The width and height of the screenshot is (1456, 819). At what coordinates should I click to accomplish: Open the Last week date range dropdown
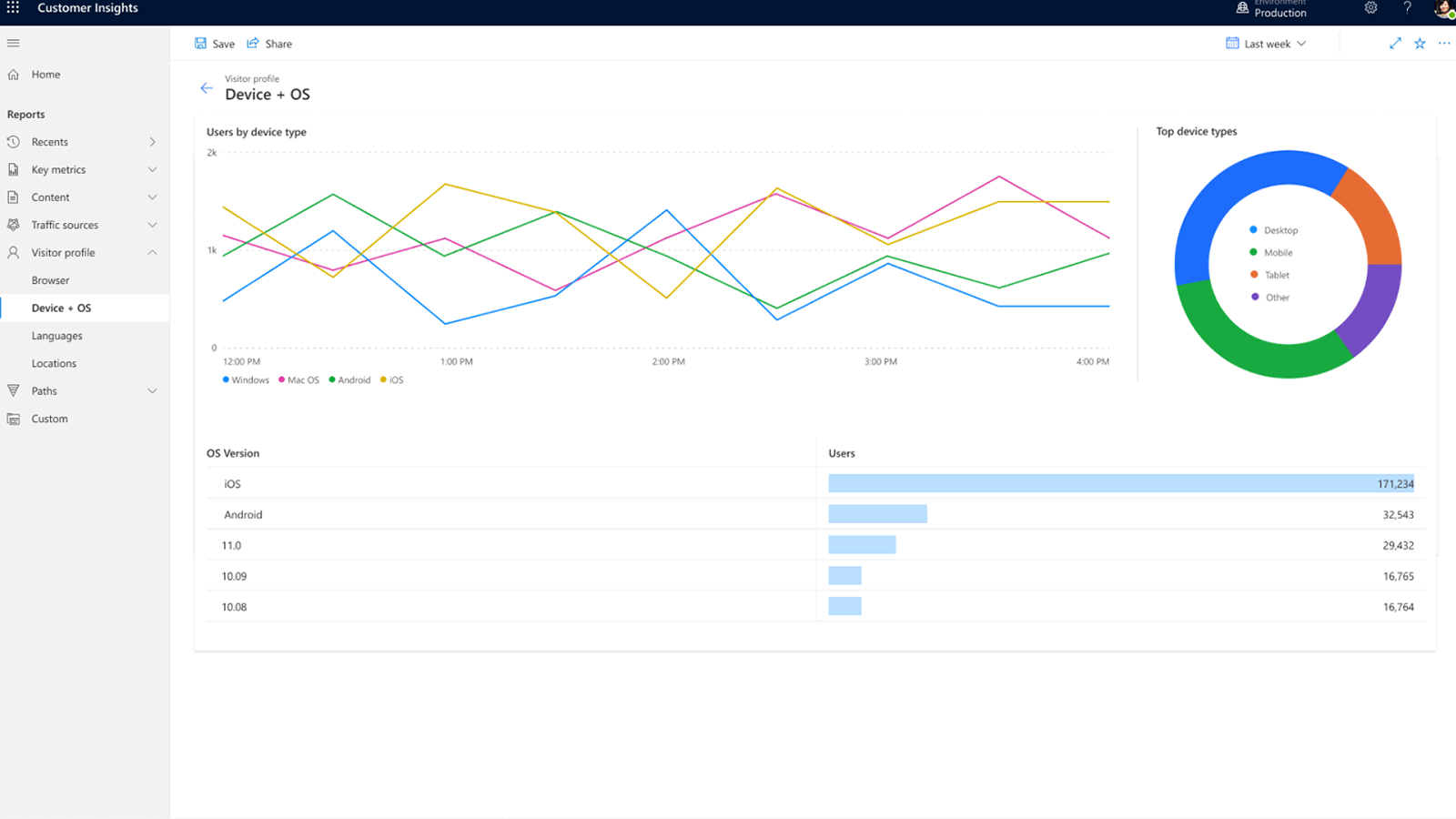[x=1267, y=44]
